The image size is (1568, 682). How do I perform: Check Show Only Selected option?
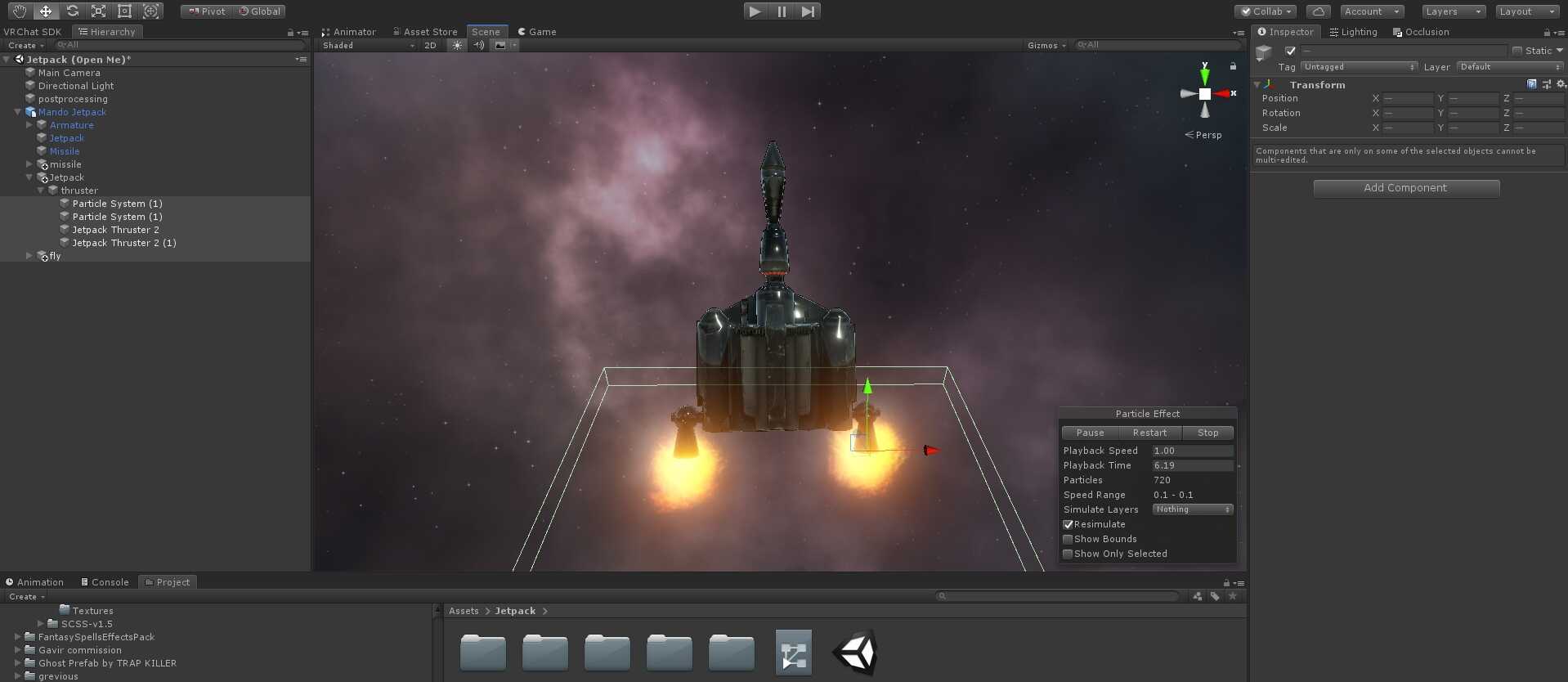click(1068, 554)
